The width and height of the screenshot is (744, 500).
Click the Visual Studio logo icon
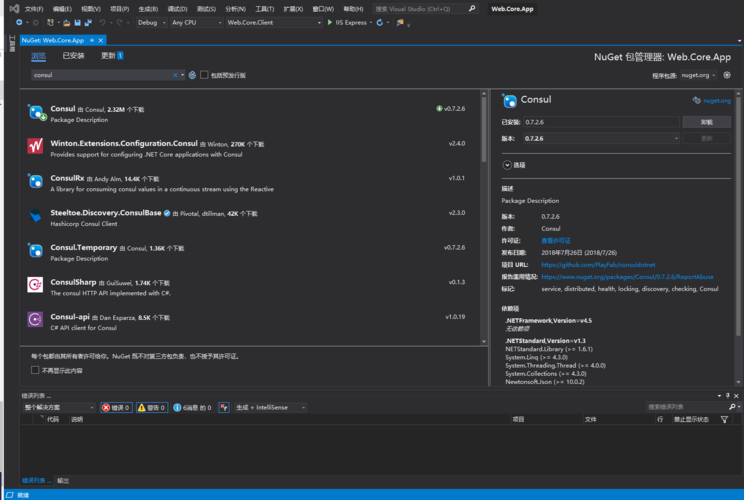pyautogui.click(x=14, y=9)
